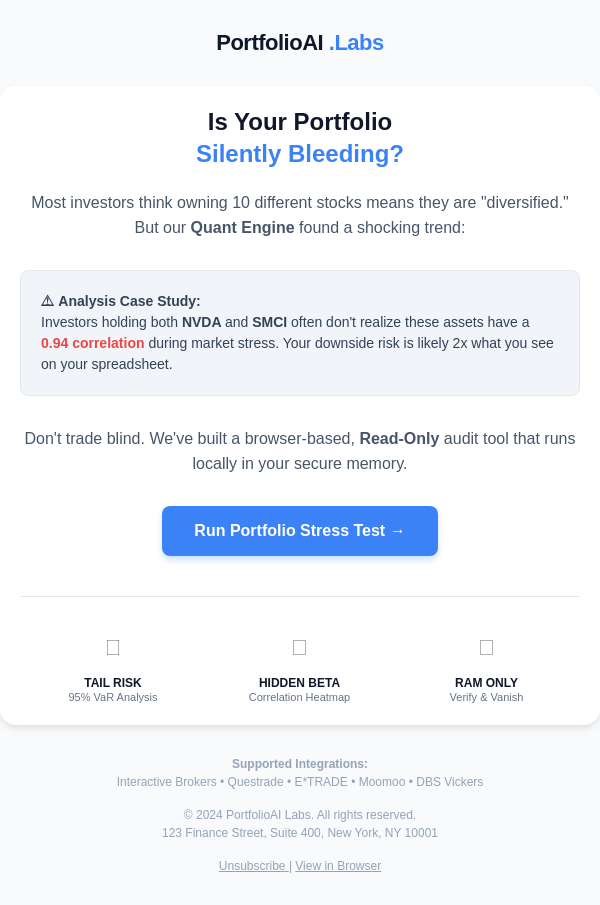This screenshot has height=905, width=600.
Task: Click Run Portfolio Stress Test button
Action: pyautogui.click(x=300, y=531)
